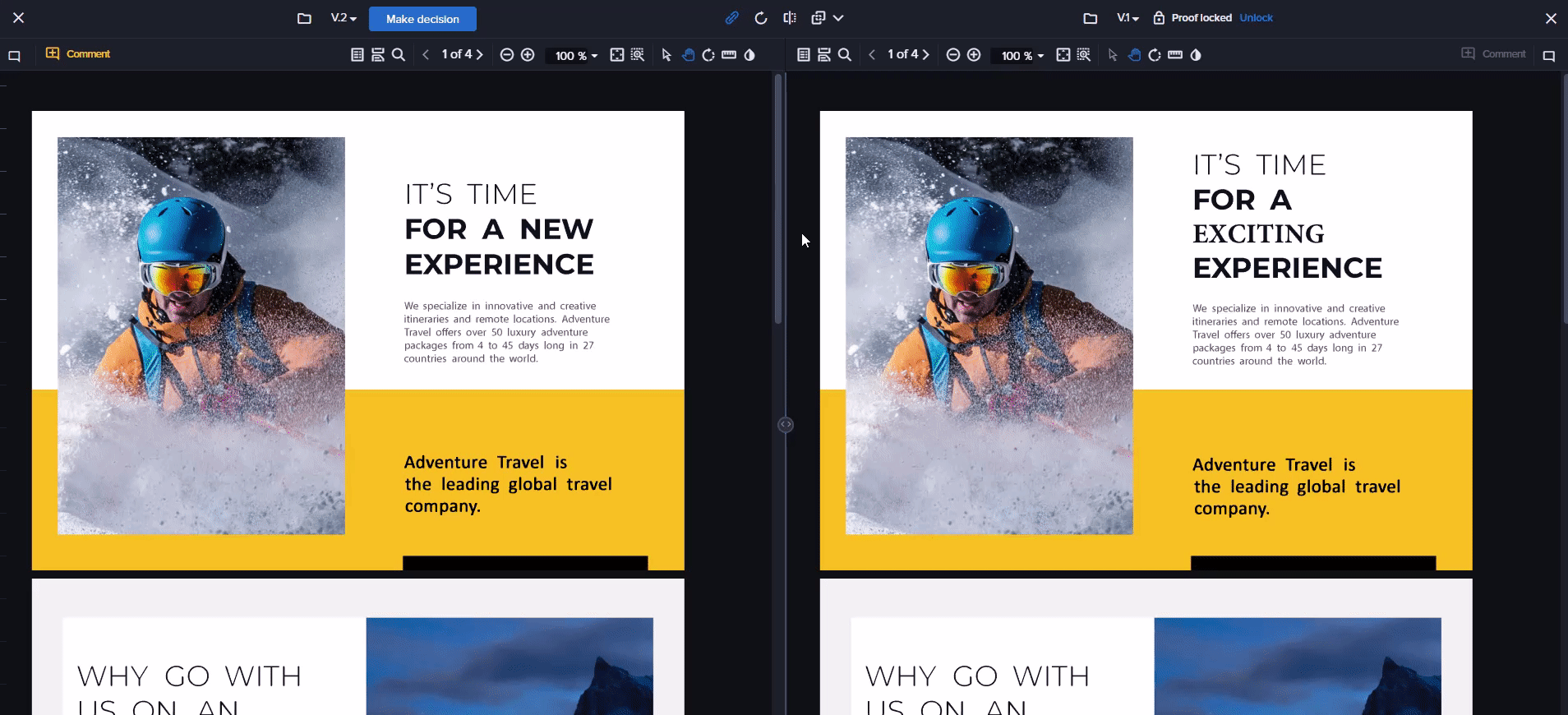The image size is (1568, 715).
Task: Click the '1 of 4' page indicator in the right pane
Action: click(x=903, y=54)
